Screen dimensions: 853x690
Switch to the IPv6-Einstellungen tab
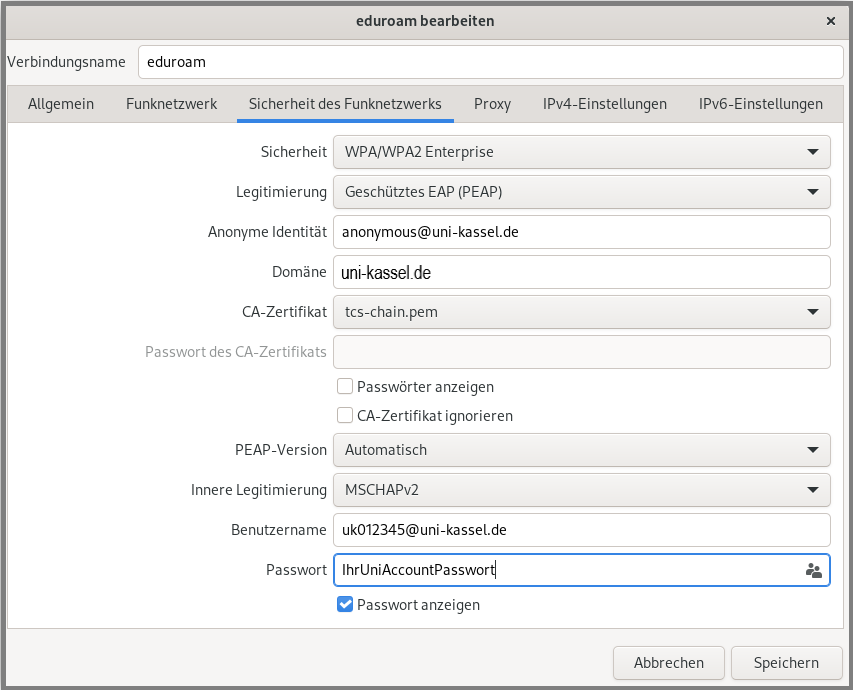tap(760, 104)
